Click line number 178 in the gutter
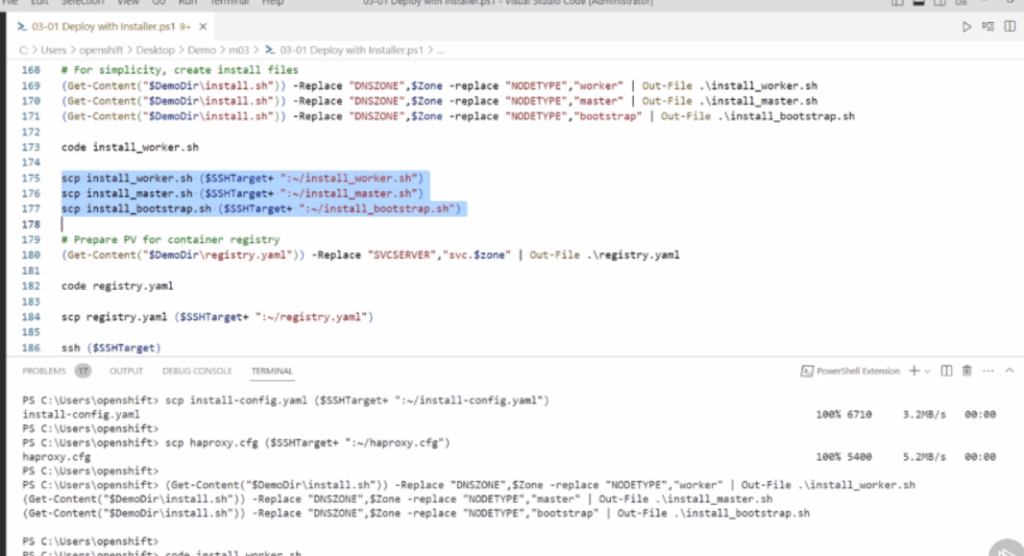The width and height of the screenshot is (1024, 556). tap(31, 224)
